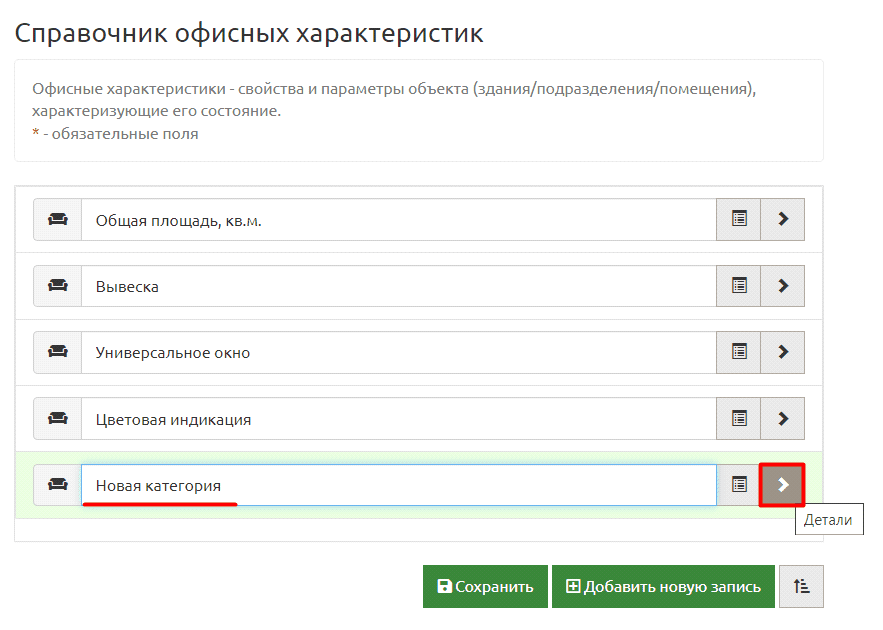Expand details arrow for Общая площадь row
Screen dimensions: 883x630
point(783,220)
